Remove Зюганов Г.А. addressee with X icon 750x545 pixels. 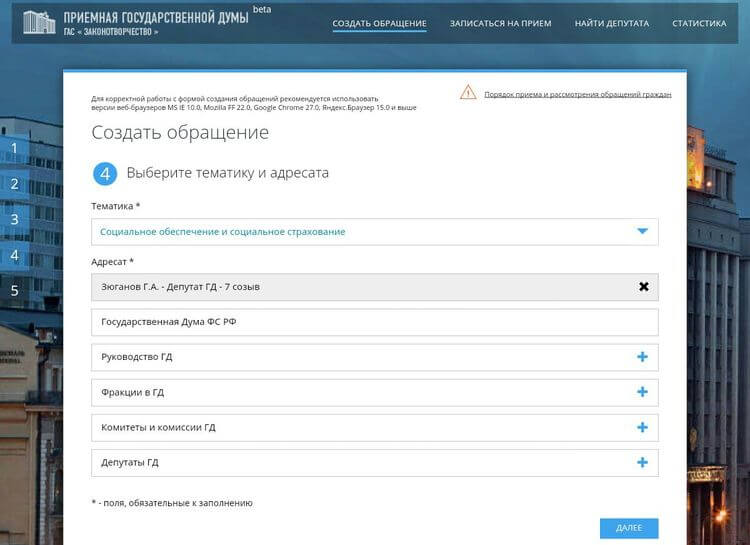click(x=644, y=287)
